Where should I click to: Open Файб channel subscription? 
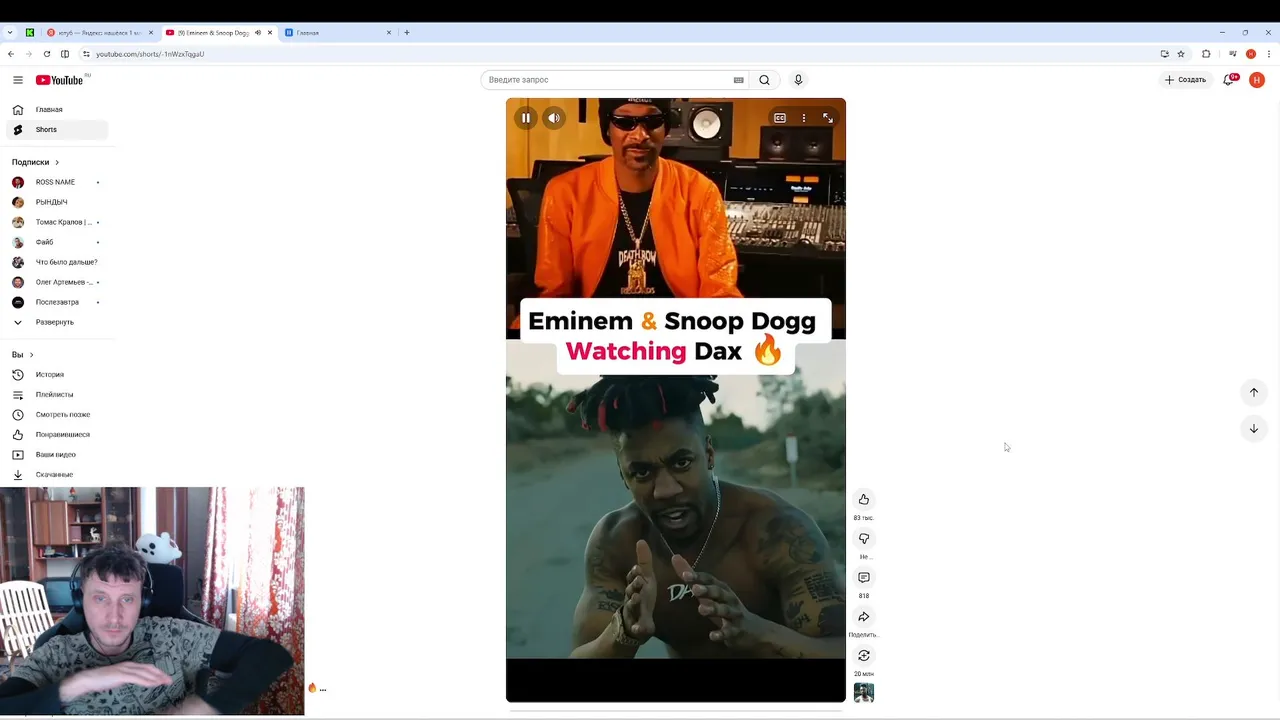click(x=57, y=242)
